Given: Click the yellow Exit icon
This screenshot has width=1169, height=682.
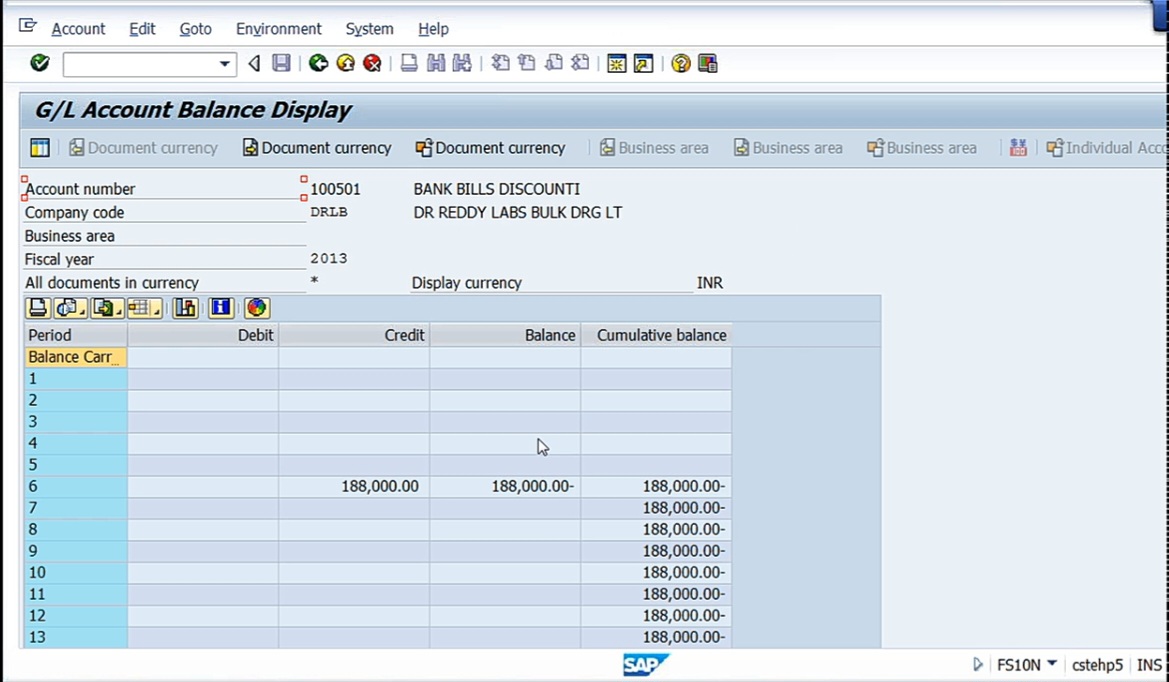Looking at the screenshot, I should tap(345, 63).
